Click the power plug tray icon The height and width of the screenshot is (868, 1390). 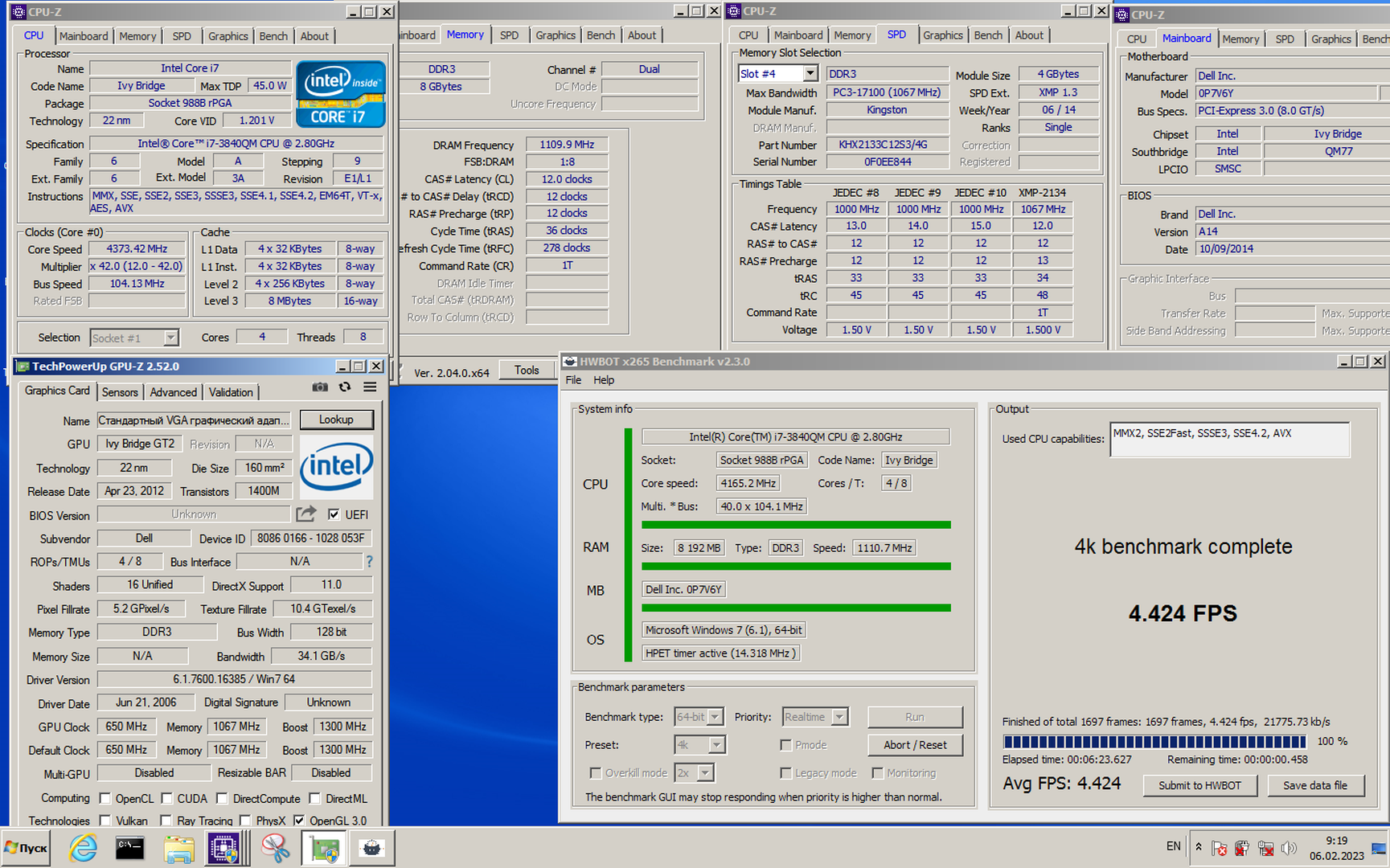(x=1242, y=848)
